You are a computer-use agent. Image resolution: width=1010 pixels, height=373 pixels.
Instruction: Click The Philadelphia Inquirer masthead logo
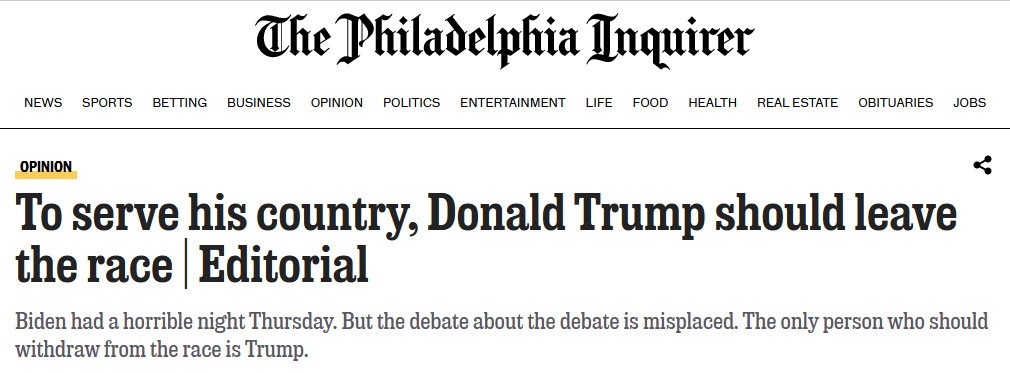pos(504,40)
